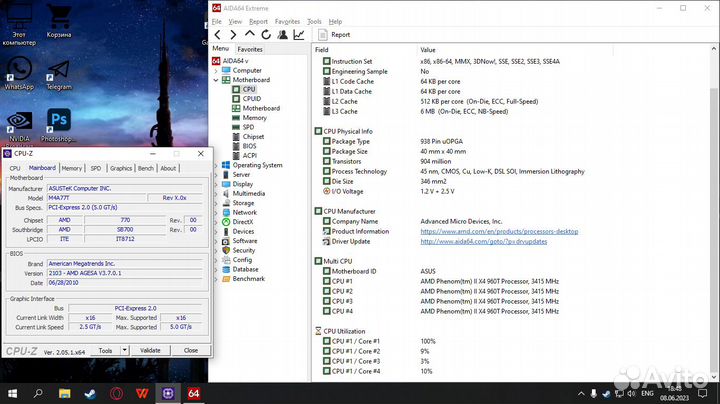Viewport: 720px width, 404px height.
Task: Expand the Multimedia tree node
Action: pos(216,194)
